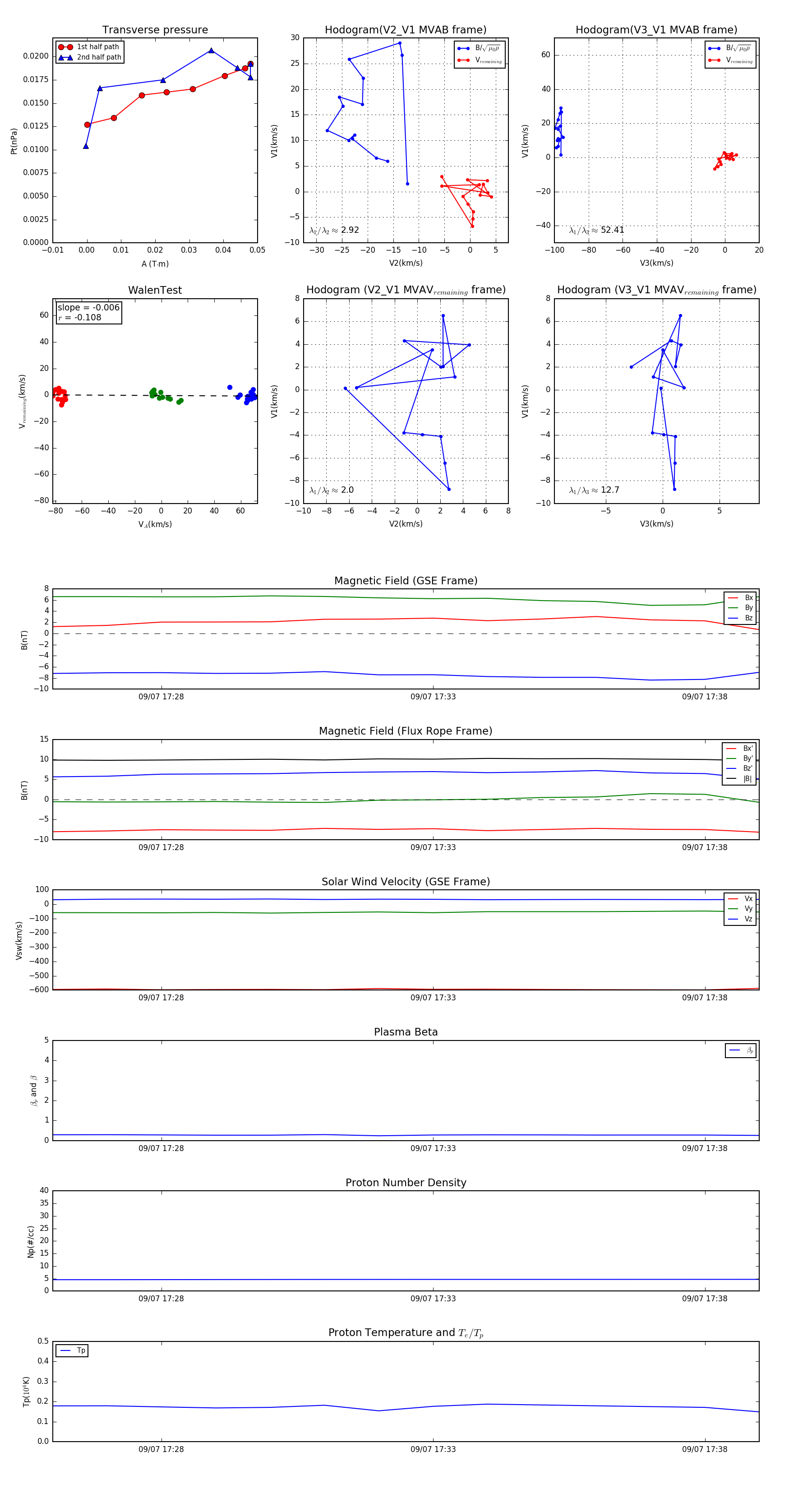Click "09/07 17:28" tick under Magnetic Field GSE plot
812x1489 pixels.
(x=161, y=697)
